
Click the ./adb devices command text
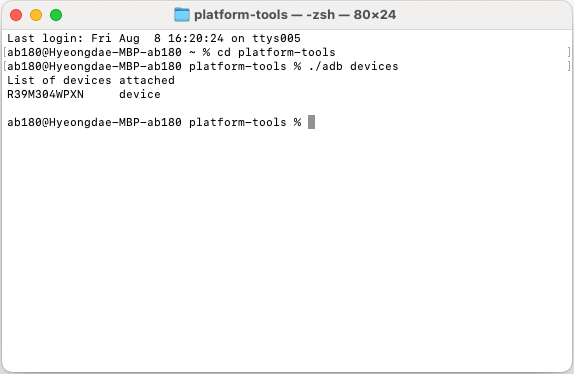tap(353, 66)
